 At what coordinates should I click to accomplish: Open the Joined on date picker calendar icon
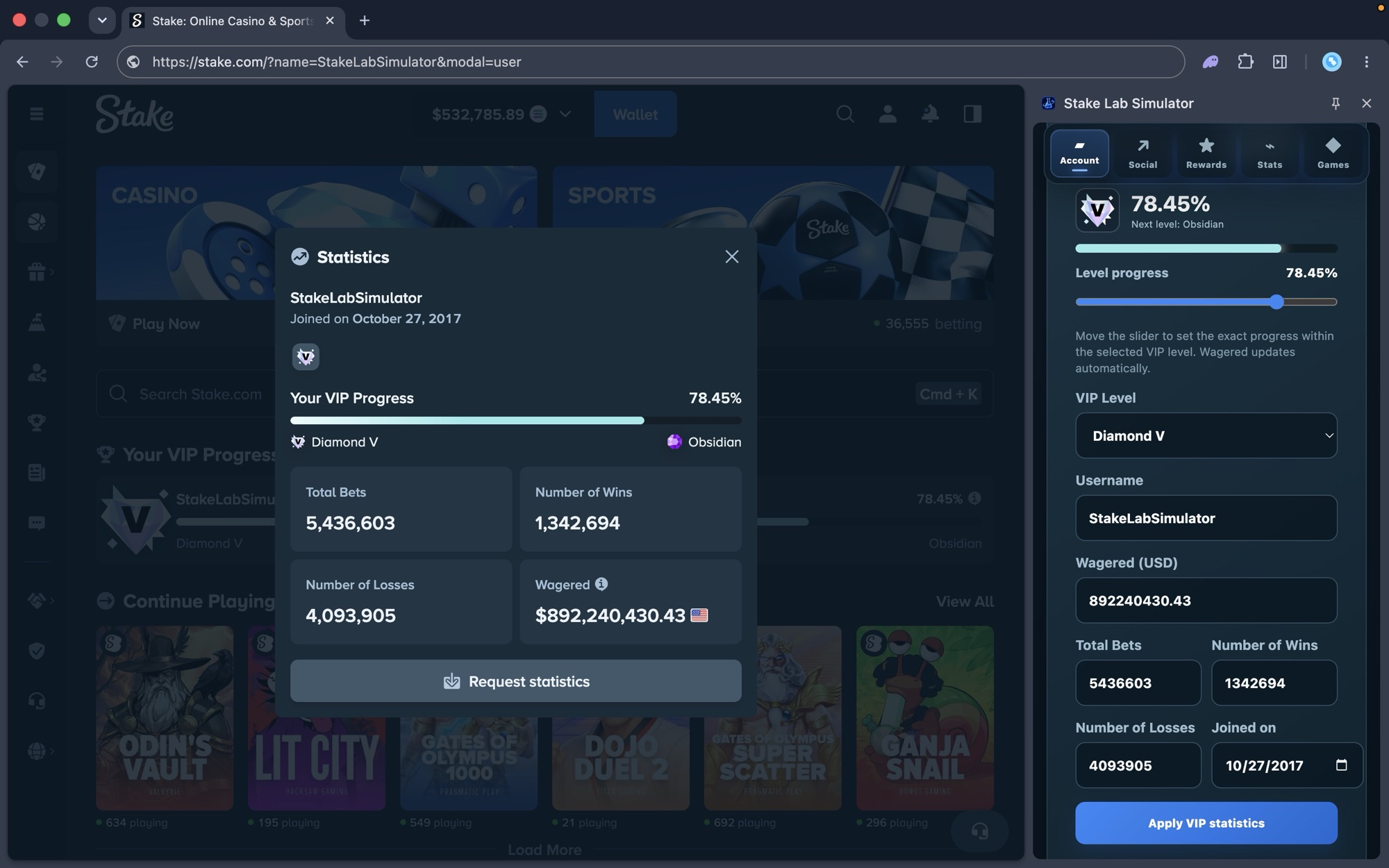[1341, 765]
